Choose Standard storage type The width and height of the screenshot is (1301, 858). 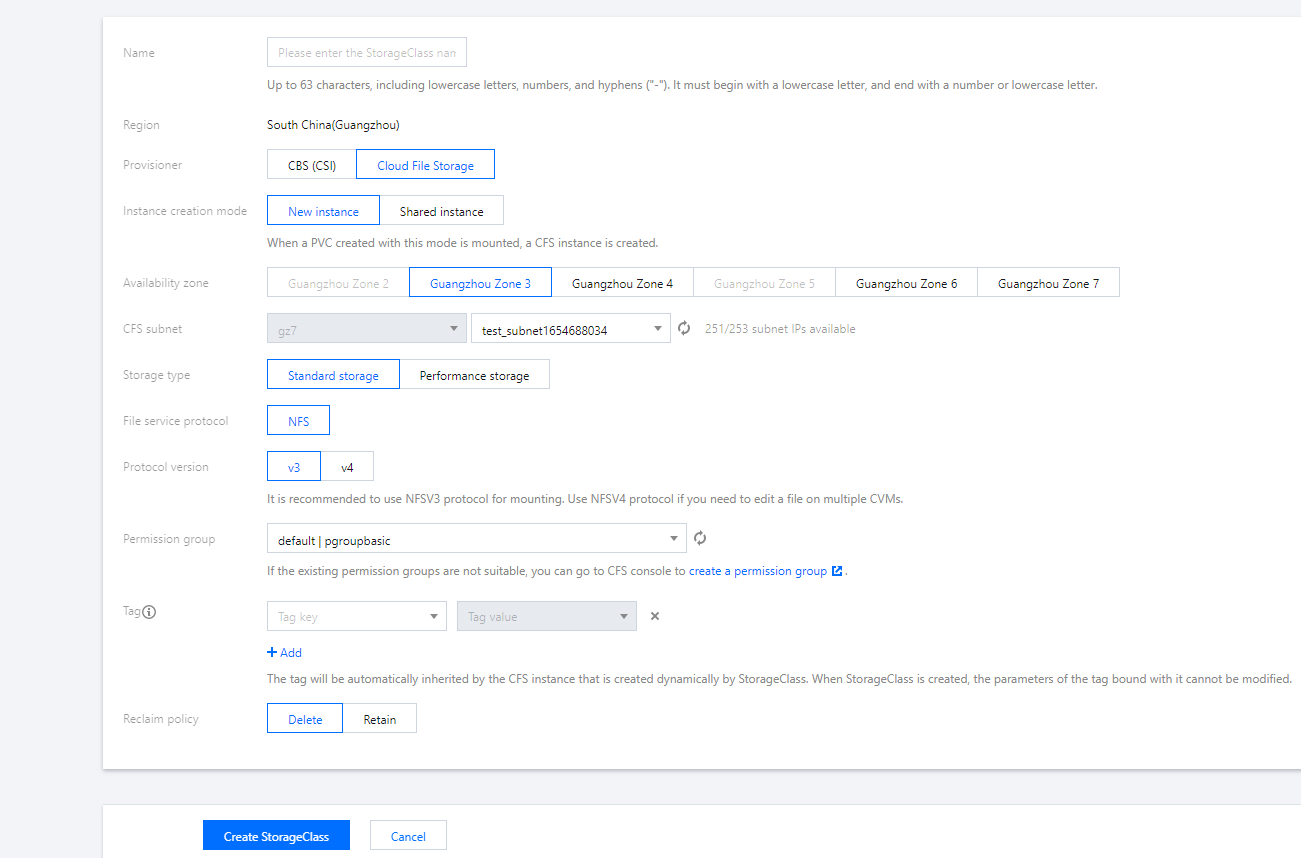pos(333,375)
